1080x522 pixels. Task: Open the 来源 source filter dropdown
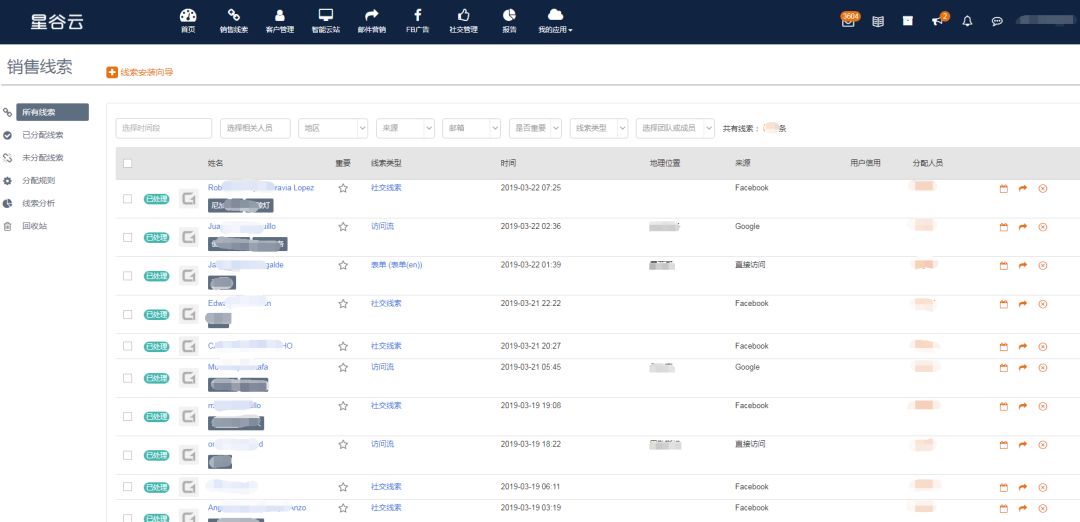pos(405,128)
